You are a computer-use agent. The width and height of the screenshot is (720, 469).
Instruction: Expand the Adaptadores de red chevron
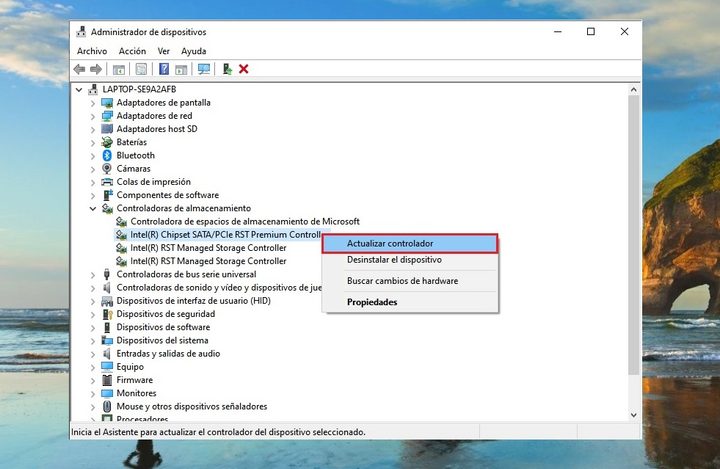coord(93,117)
